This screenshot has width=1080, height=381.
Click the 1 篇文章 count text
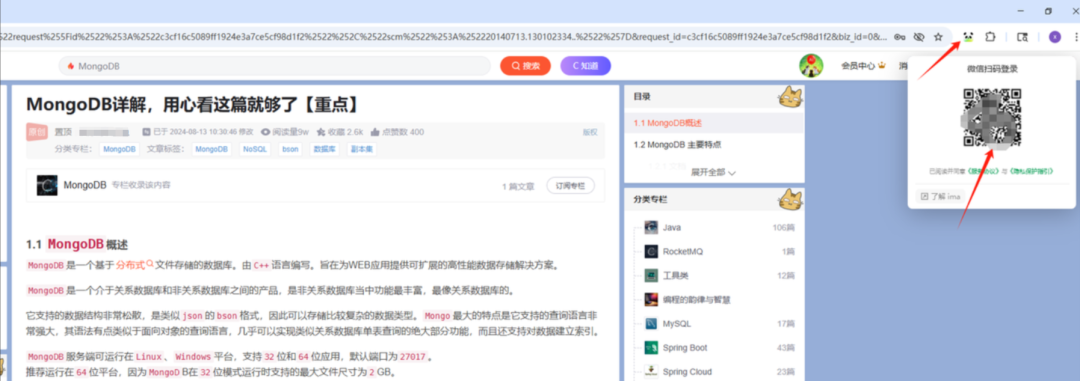[518, 186]
